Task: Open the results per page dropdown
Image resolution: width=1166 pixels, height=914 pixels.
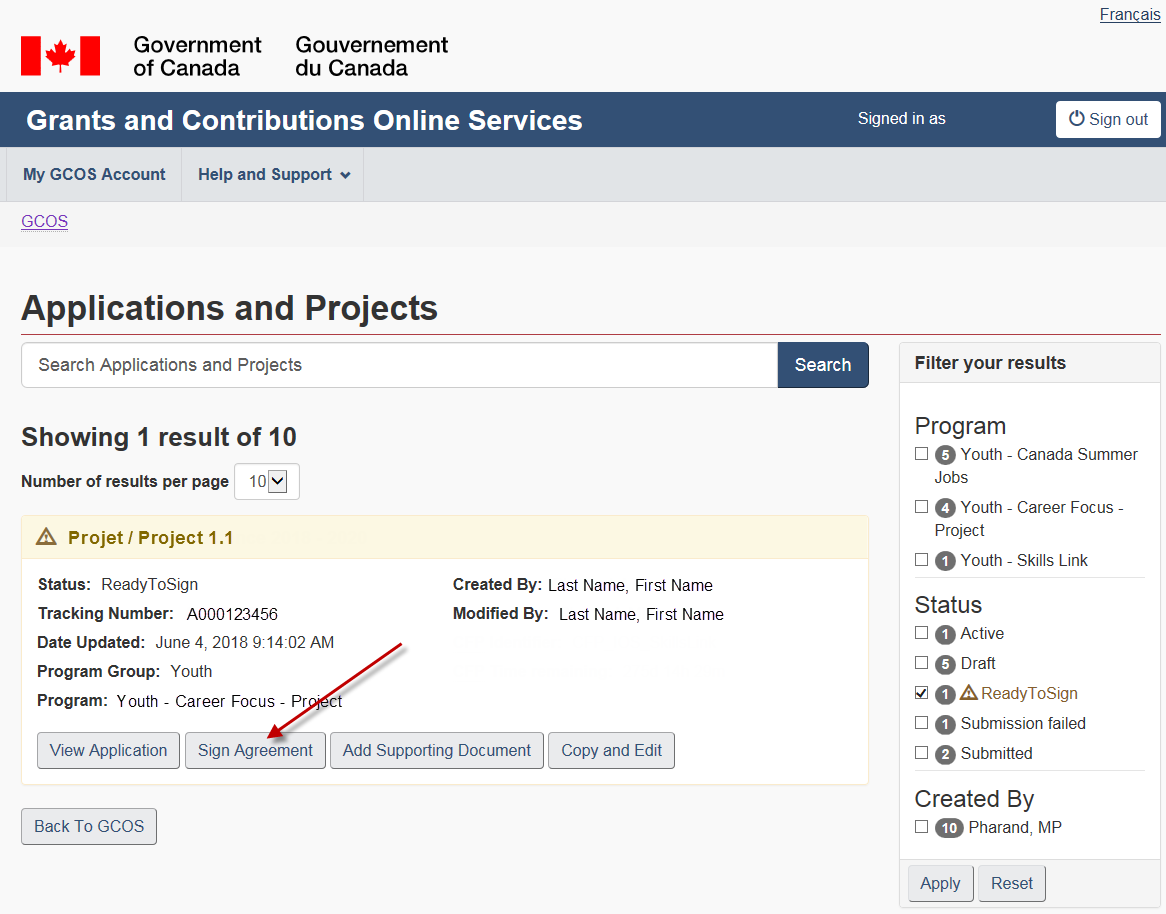Action: click(266, 481)
